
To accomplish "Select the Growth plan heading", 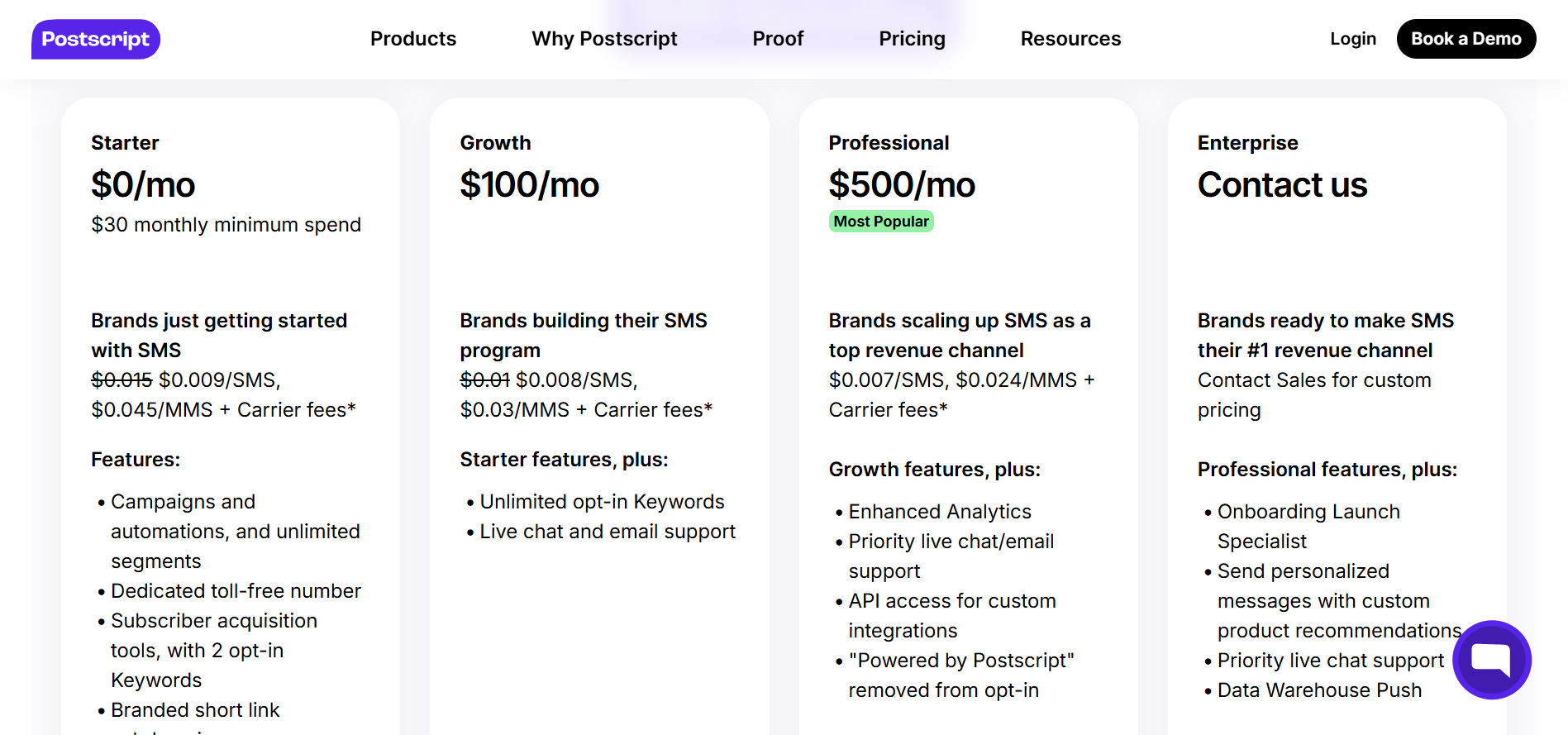I will click(x=495, y=143).
